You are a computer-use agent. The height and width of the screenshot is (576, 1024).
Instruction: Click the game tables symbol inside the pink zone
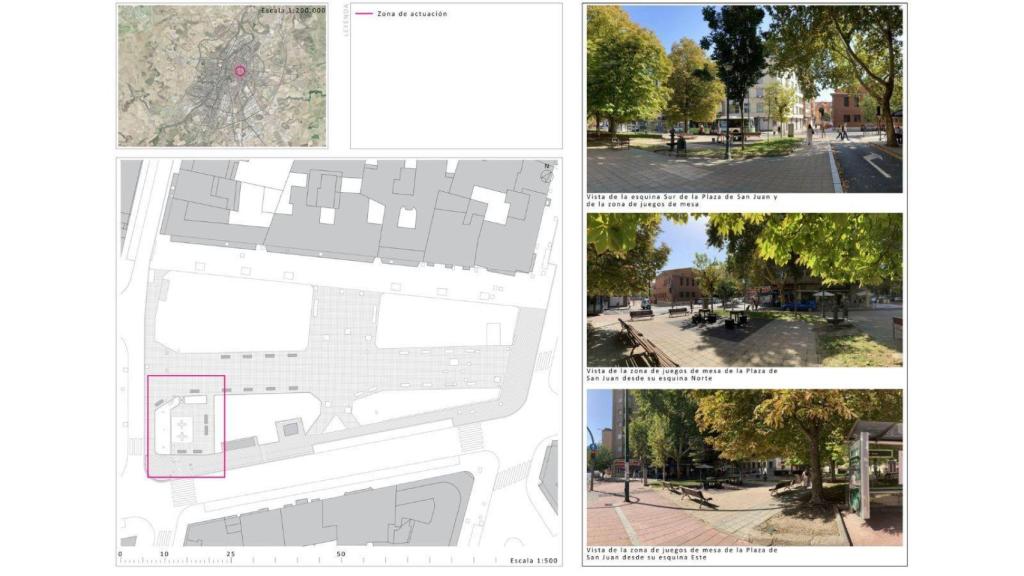182,431
